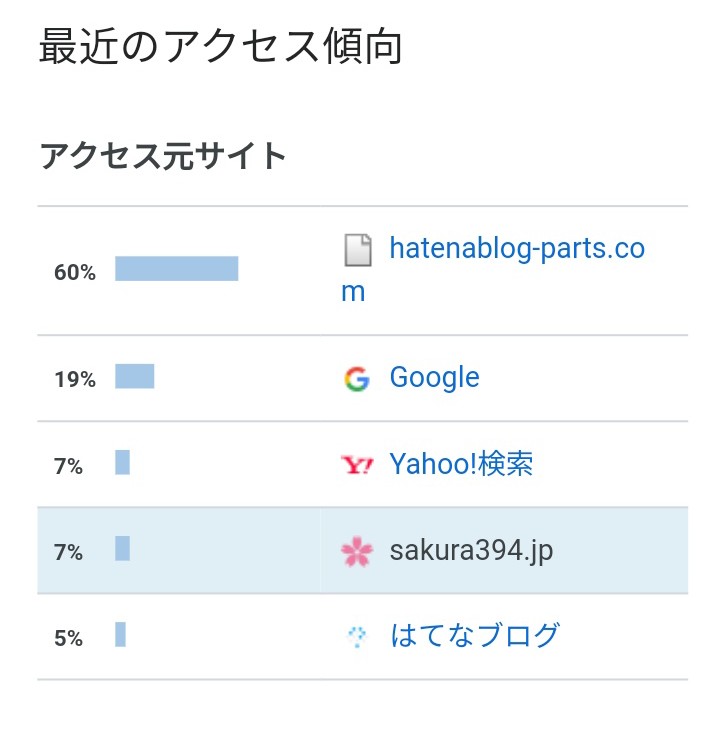Click the bar in the sakura394.jp row
This screenshot has width=720, height=734.
tap(122, 549)
